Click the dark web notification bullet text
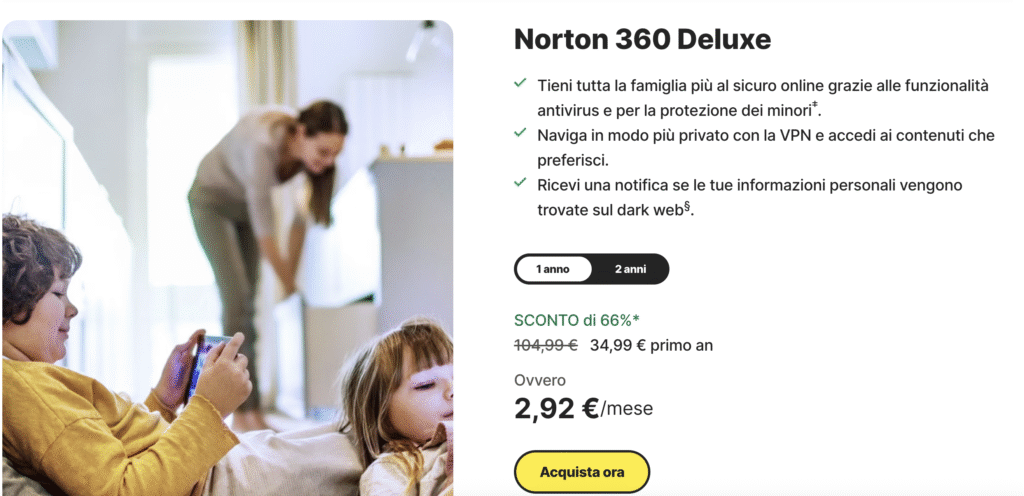 pos(750,198)
